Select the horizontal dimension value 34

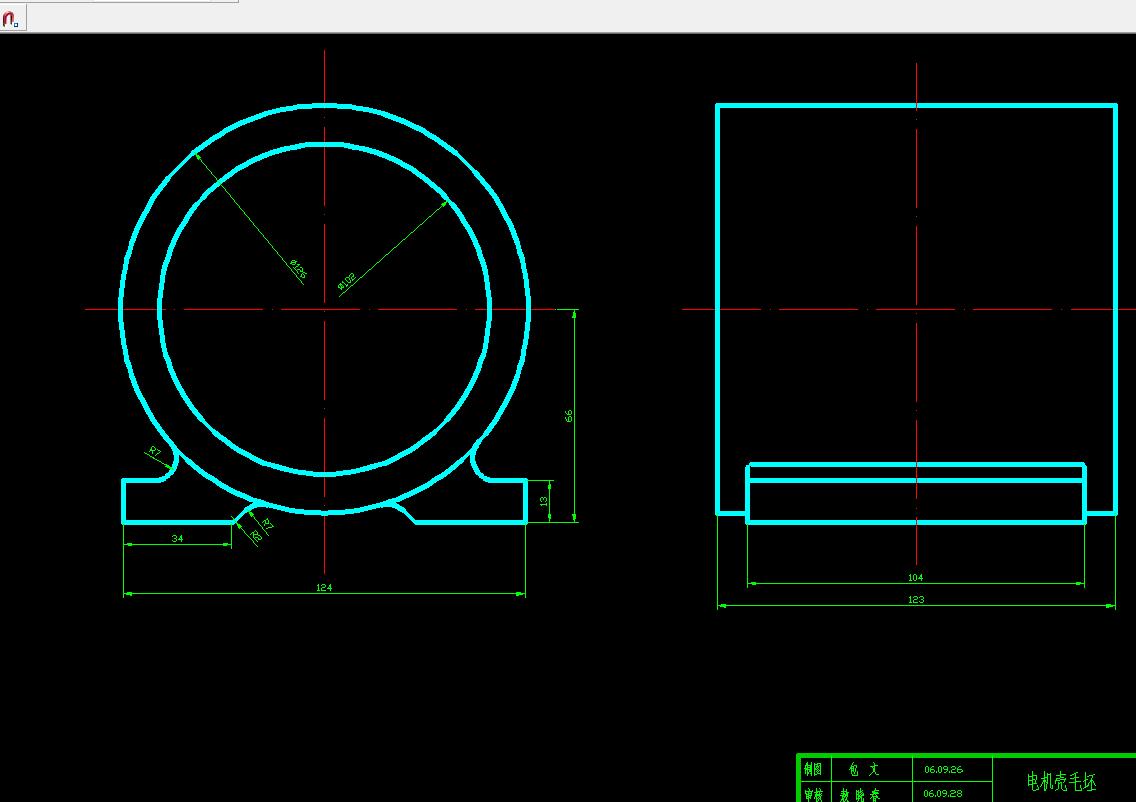point(178,538)
